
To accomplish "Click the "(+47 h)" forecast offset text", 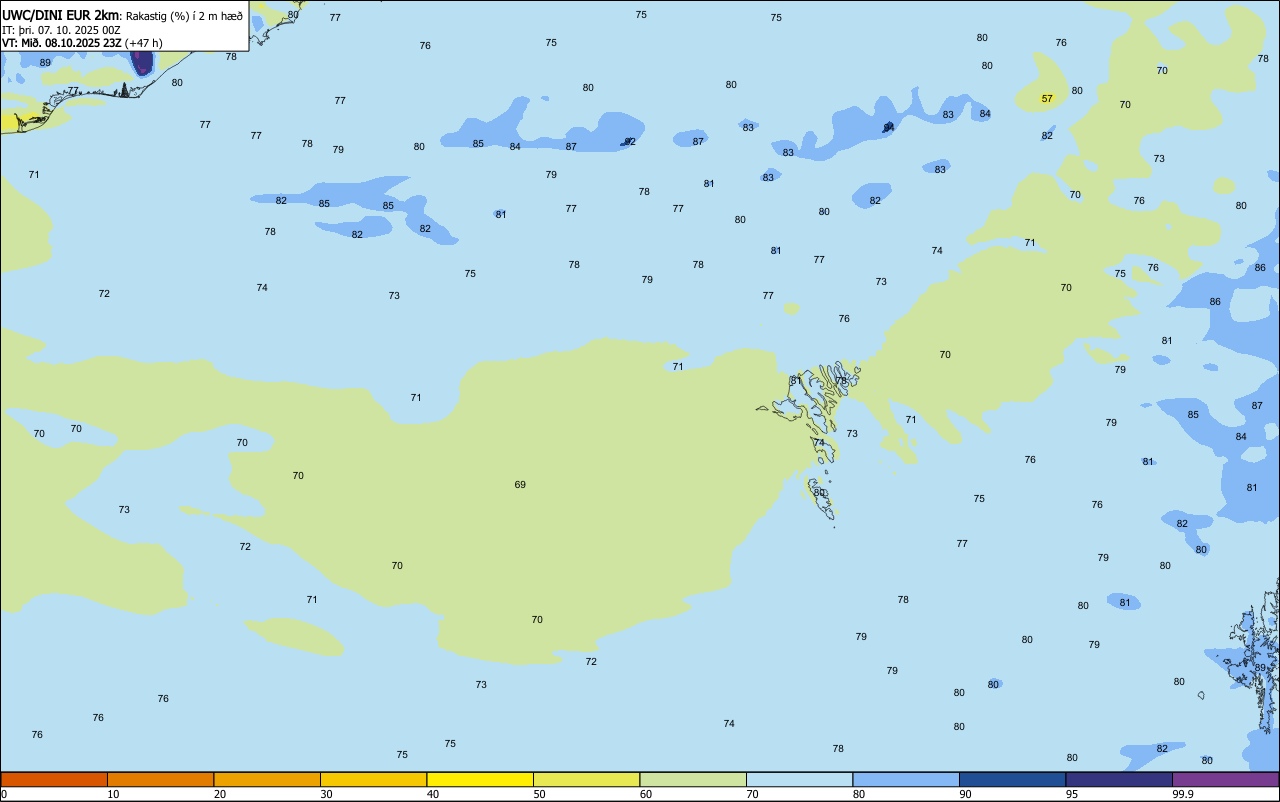I will tap(144, 43).
